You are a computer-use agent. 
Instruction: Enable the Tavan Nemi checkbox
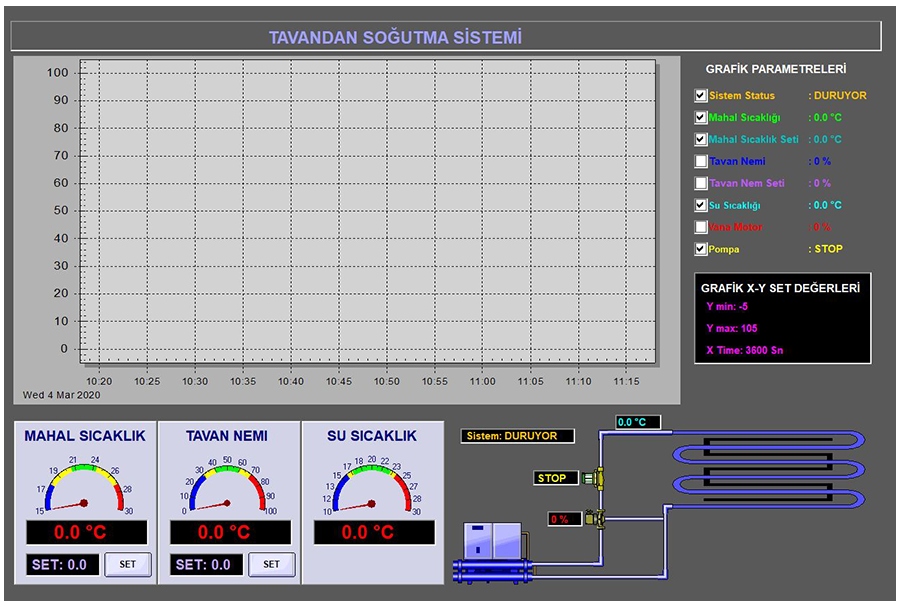click(x=700, y=161)
